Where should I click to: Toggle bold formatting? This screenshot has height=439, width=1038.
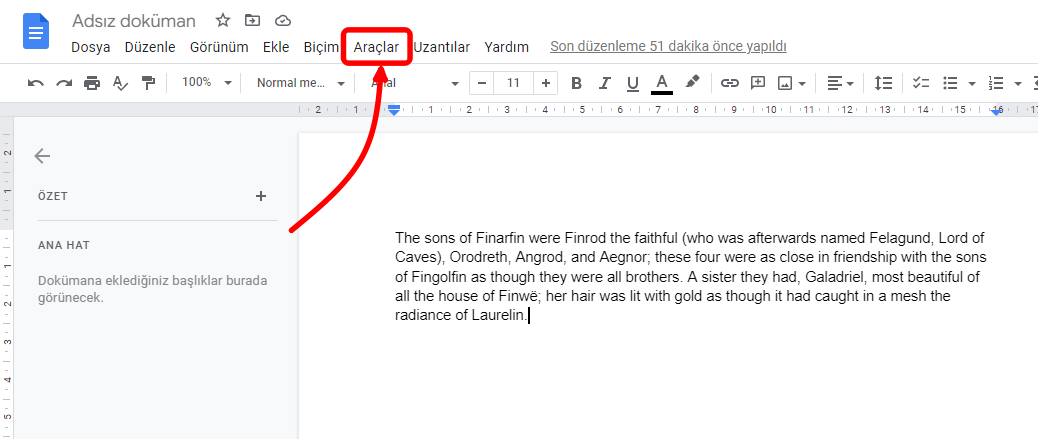click(575, 83)
